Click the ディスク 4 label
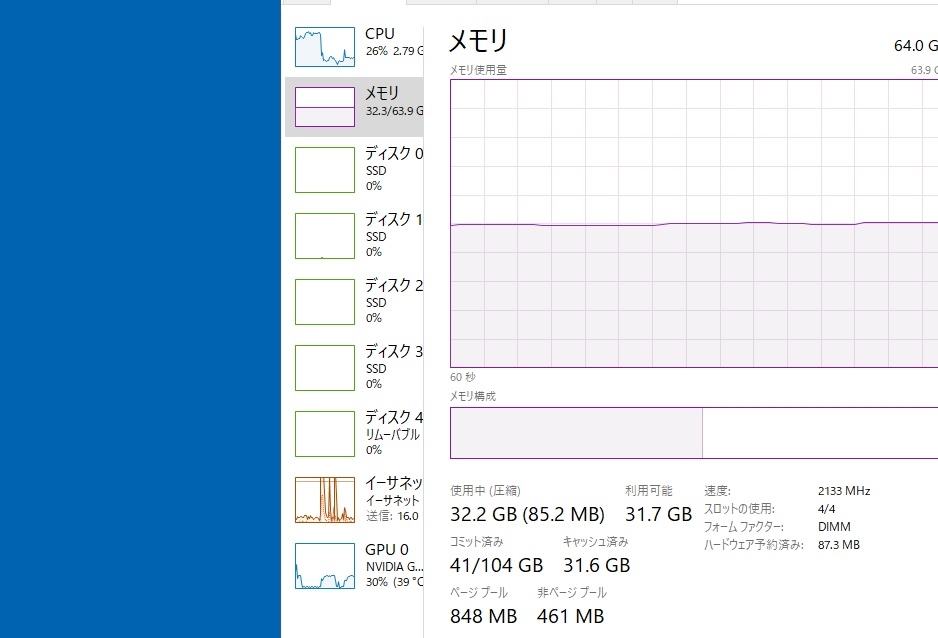 click(x=394, y=417)
